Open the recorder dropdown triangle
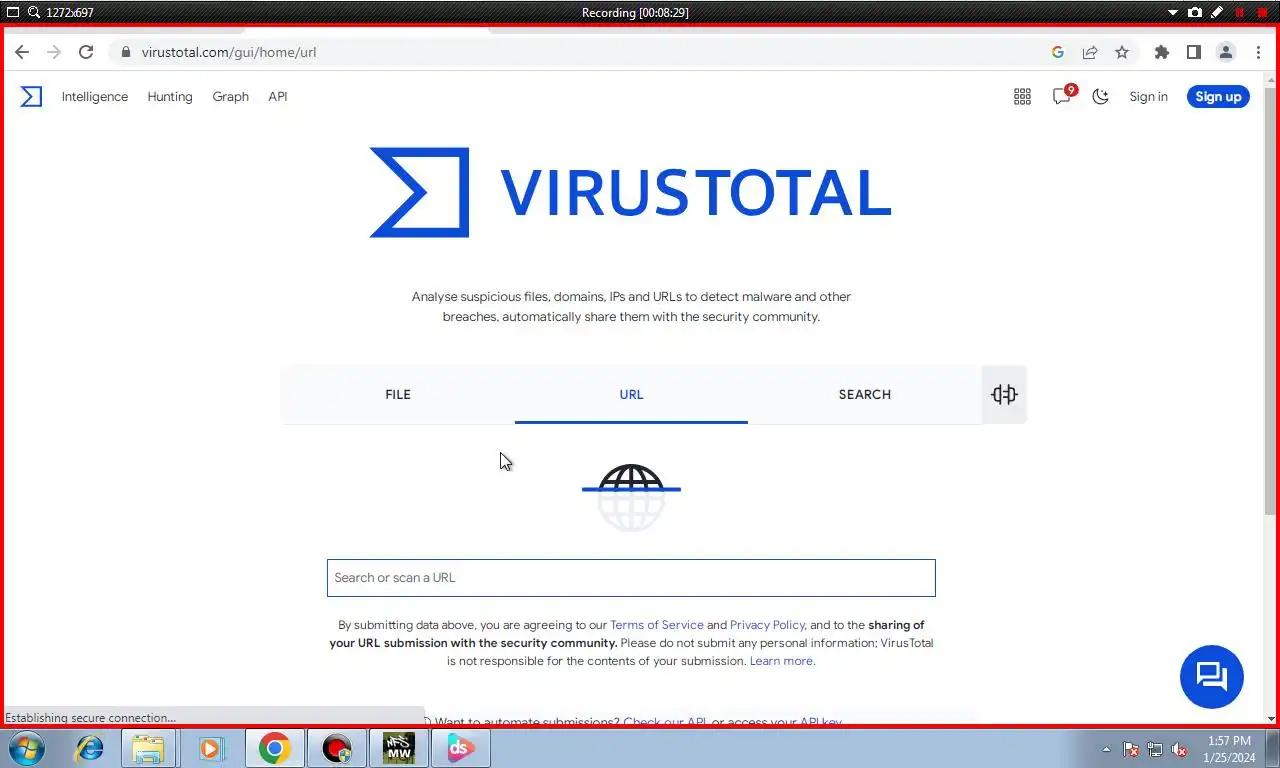 1174,12
